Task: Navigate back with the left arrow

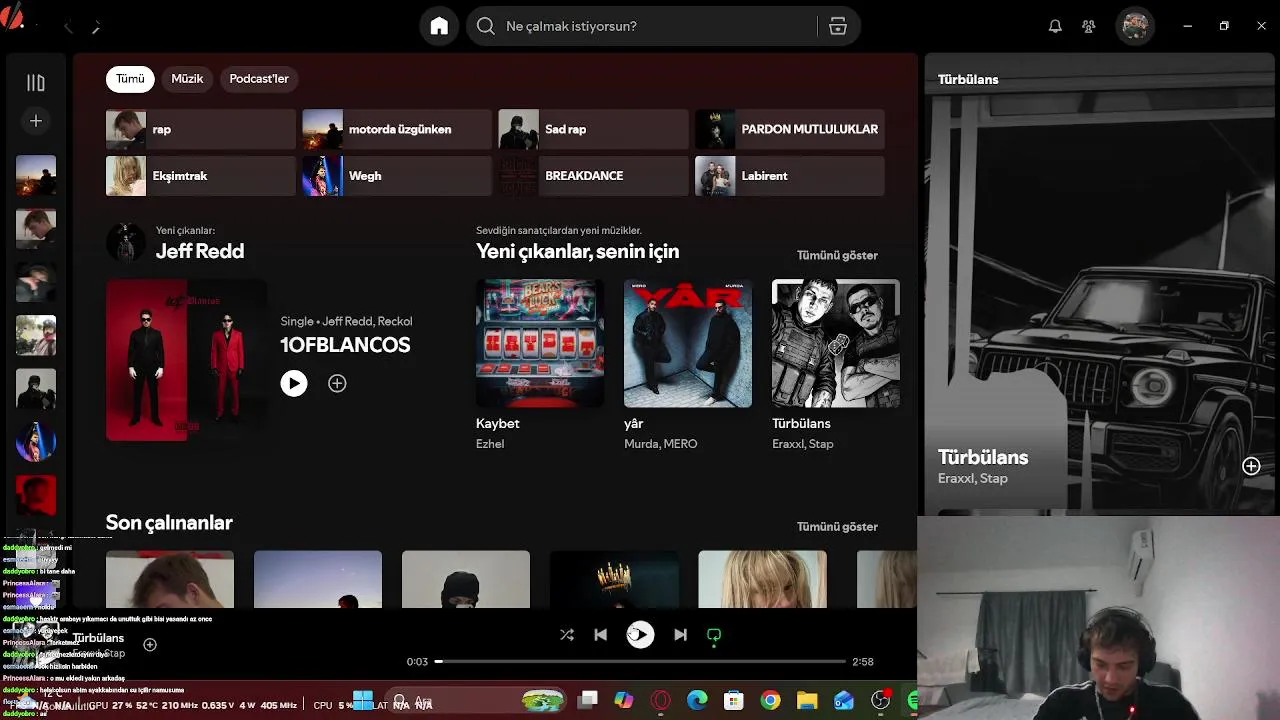Action: coord(68,27)
